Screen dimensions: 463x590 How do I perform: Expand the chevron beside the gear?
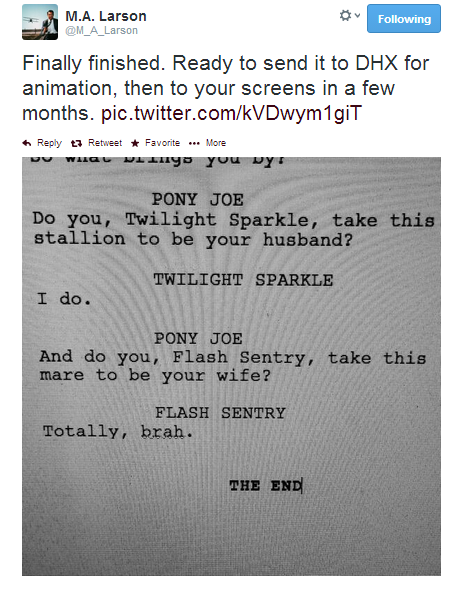[357, 15]
